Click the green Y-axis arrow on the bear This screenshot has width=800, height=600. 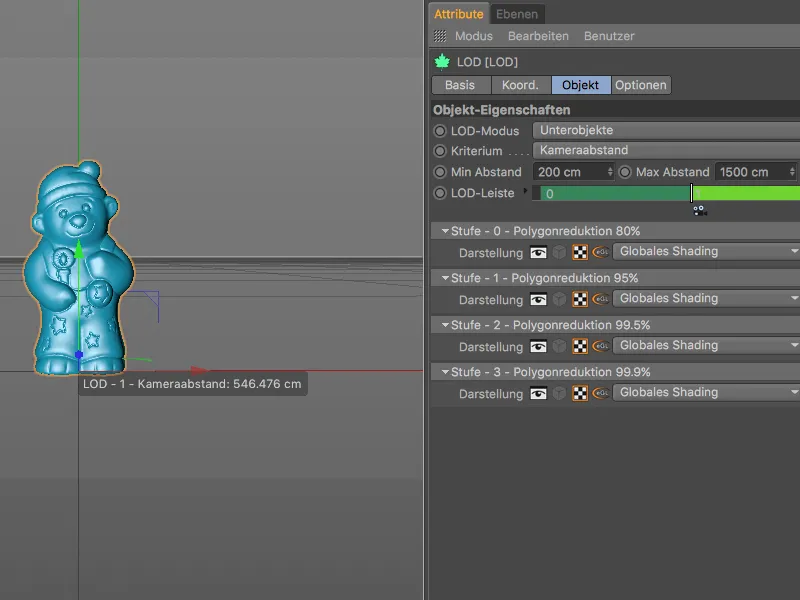79,249
